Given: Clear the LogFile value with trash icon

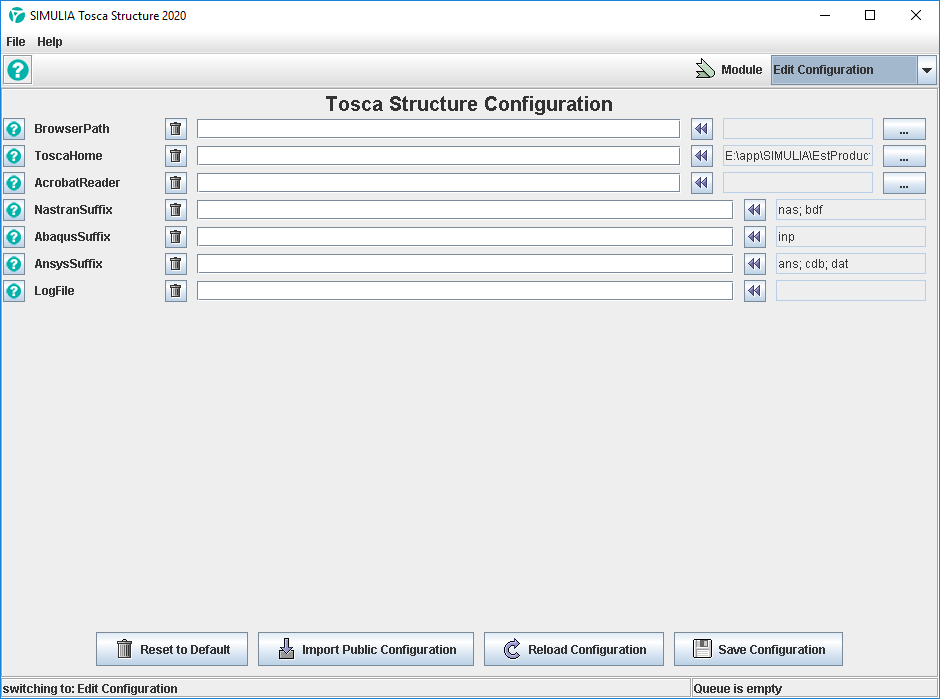Looking at the screenshot, I should pos(176,291).
